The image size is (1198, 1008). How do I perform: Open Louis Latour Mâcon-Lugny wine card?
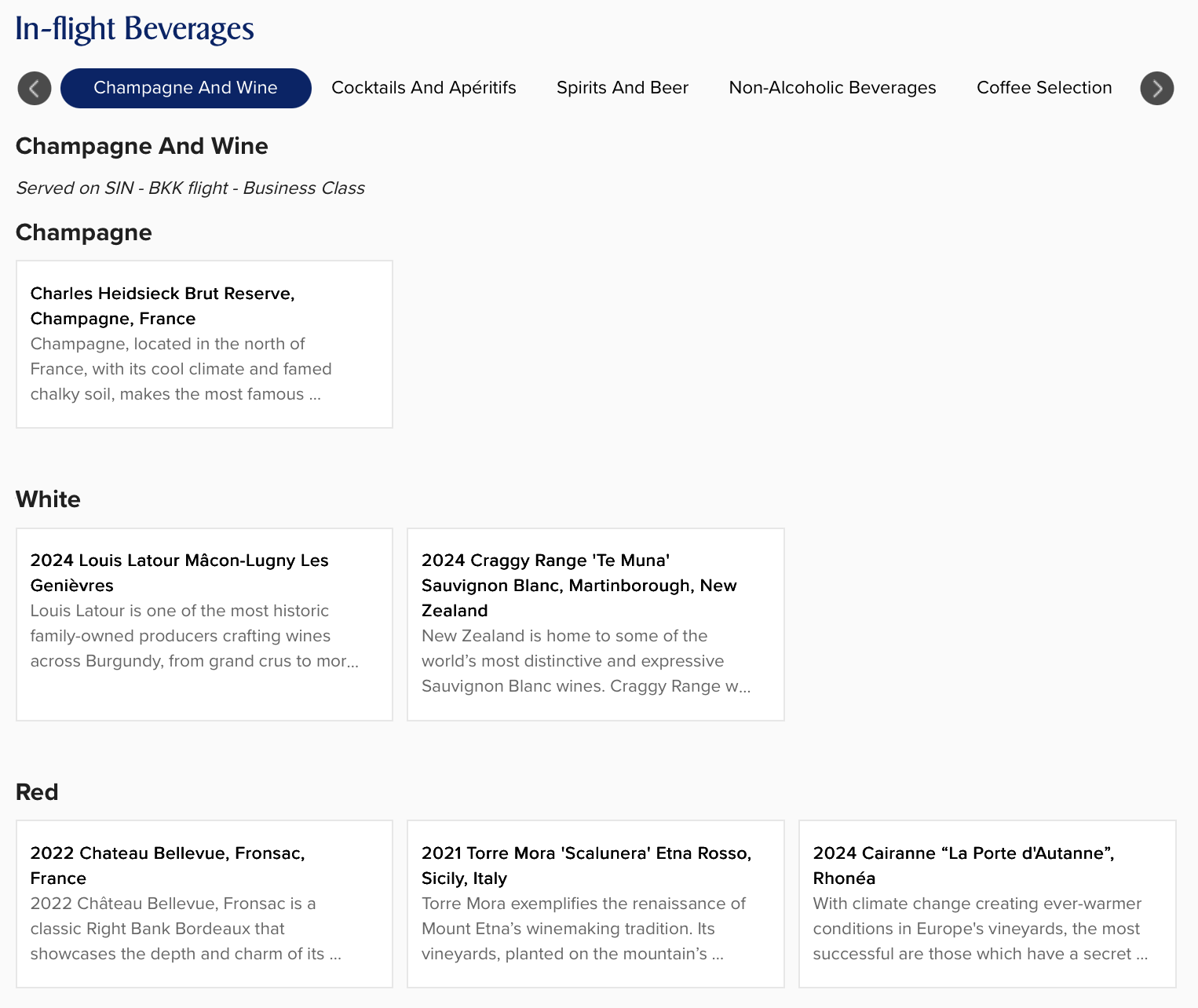click(x=204, y=624)
